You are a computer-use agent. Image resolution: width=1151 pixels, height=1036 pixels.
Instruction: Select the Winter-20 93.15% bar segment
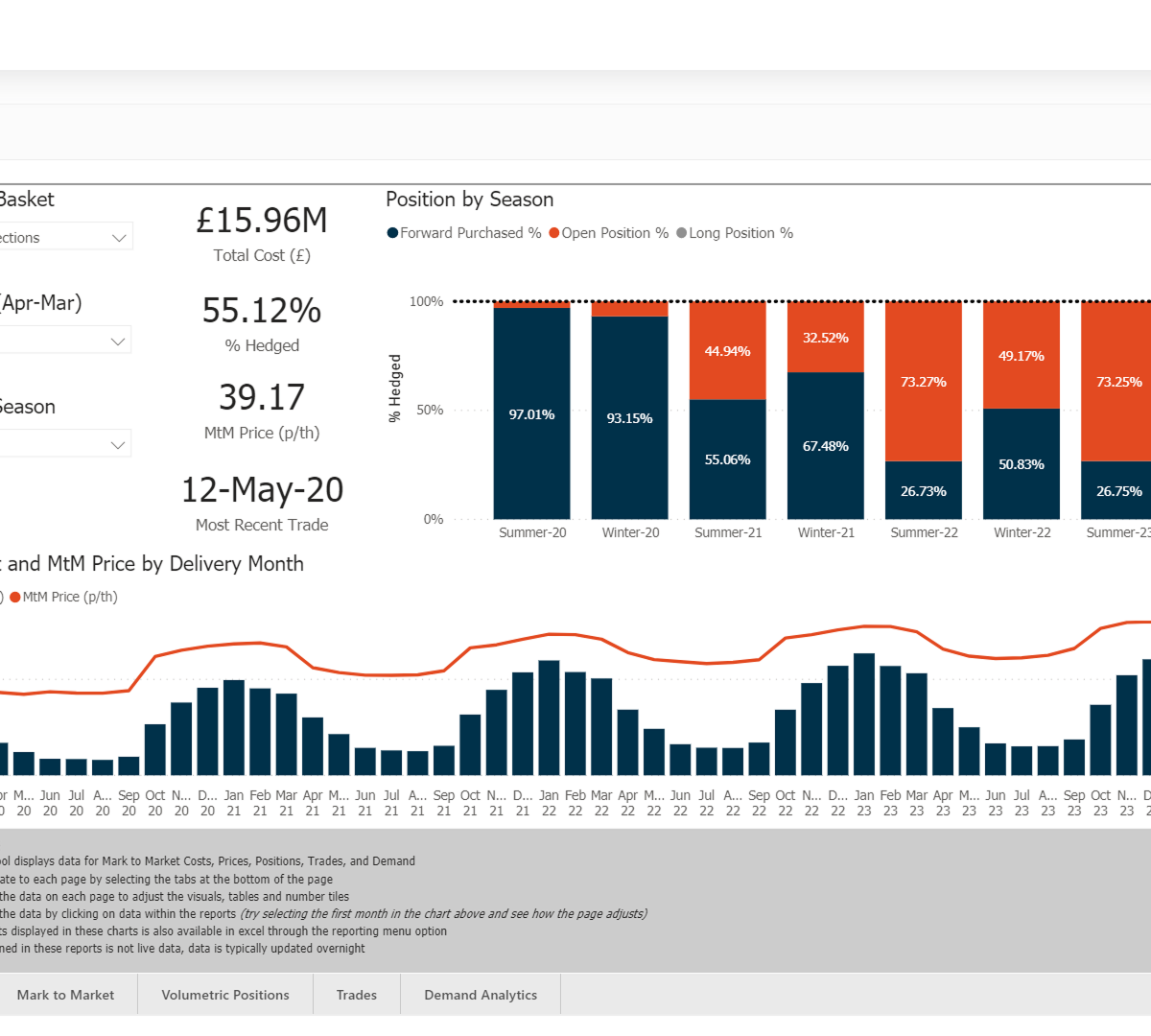pyautogui.click(x=629, y=417)
